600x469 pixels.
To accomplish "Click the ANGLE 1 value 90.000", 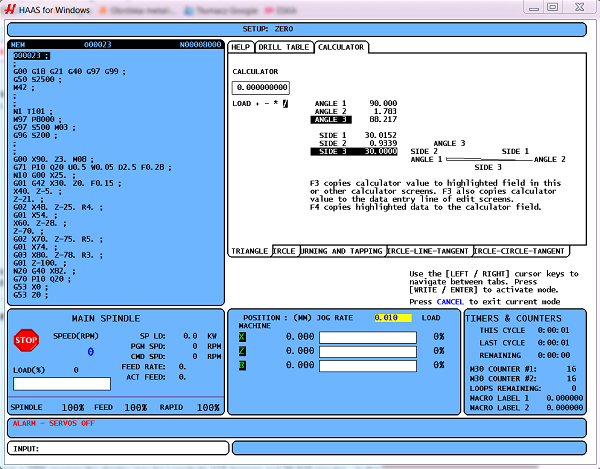I will pos(383,103).
